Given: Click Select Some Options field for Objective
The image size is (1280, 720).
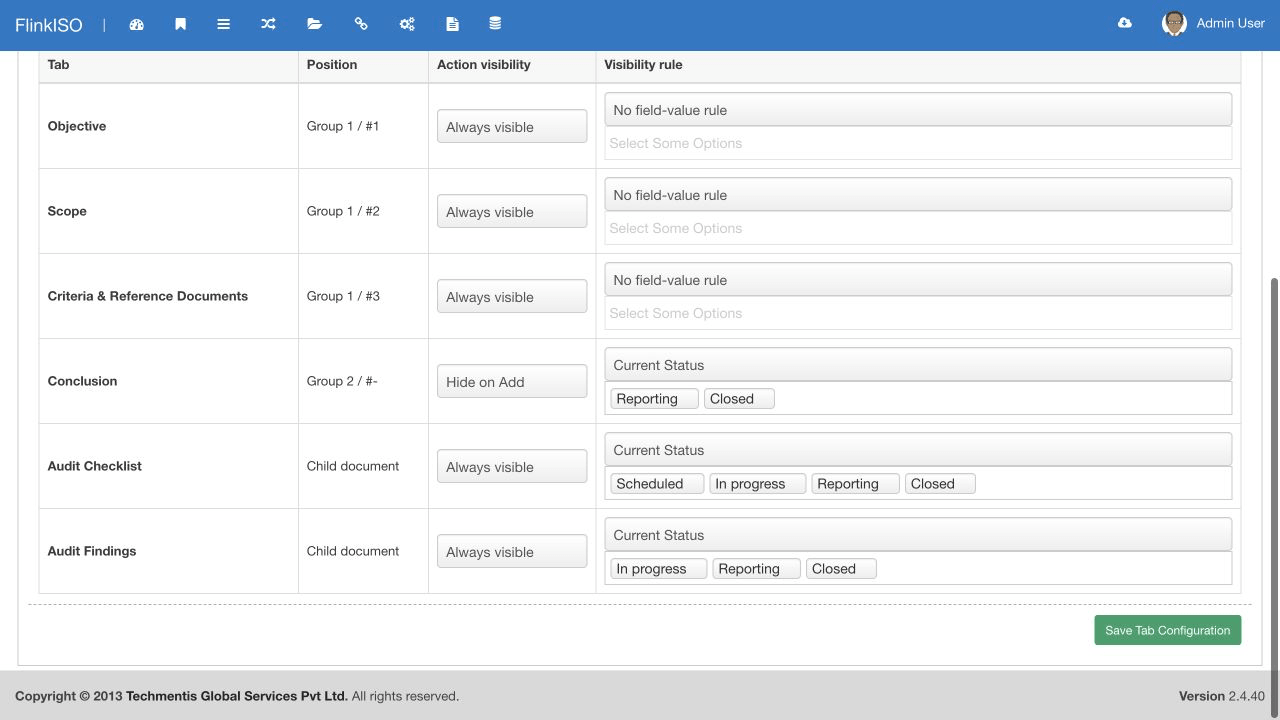Looking at the screenshot, I should click(918, 143).
